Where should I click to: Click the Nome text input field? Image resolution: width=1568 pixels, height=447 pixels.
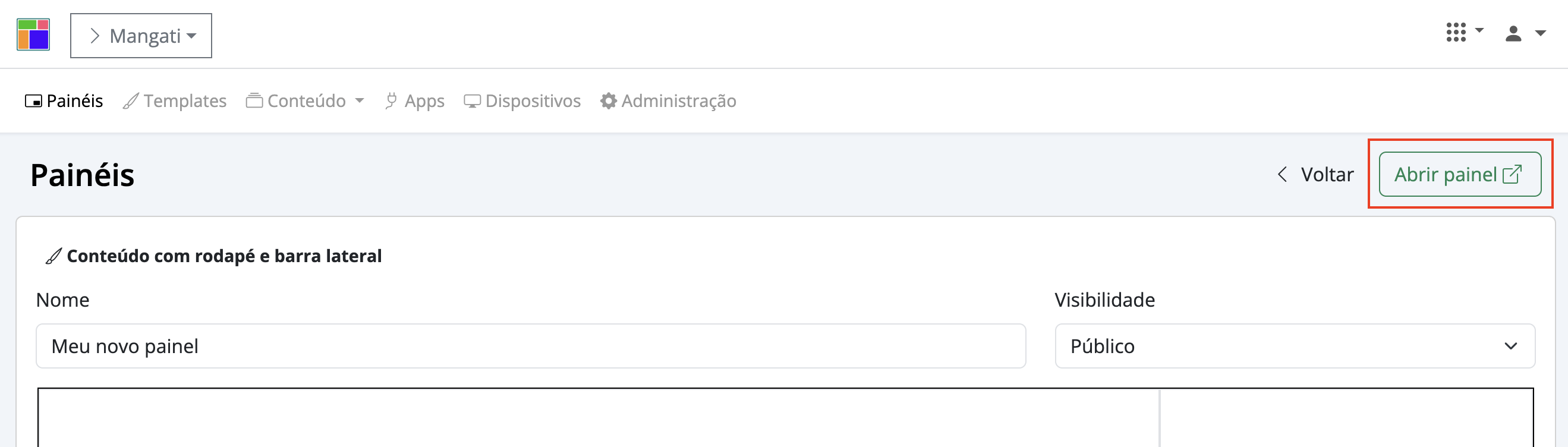[530, 346]
